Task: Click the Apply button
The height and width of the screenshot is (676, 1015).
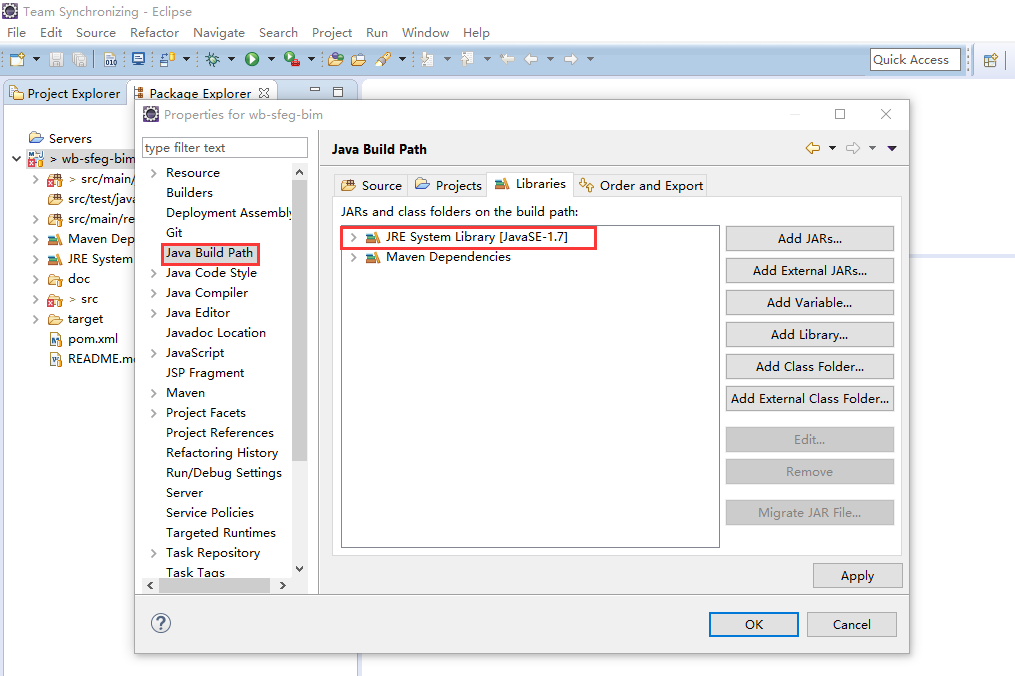Action: click(858, 576)
